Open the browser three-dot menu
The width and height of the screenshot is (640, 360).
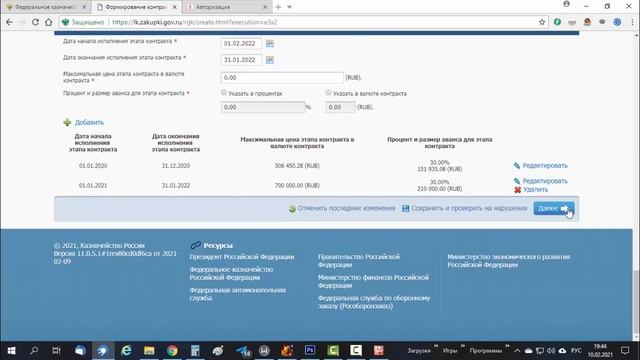(632, 22)
